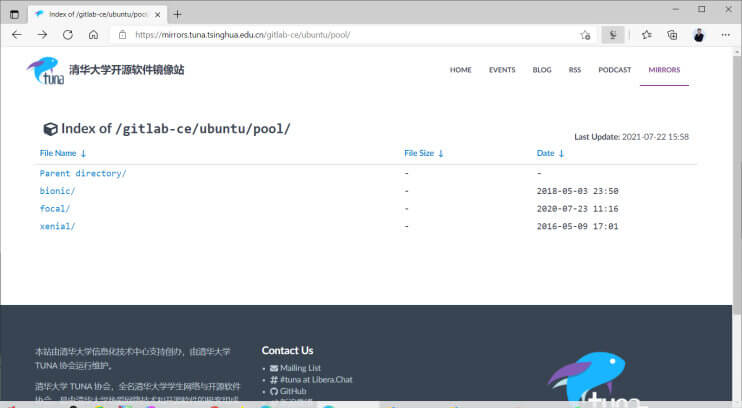Open browser Settings and more menu

(725, 35)
